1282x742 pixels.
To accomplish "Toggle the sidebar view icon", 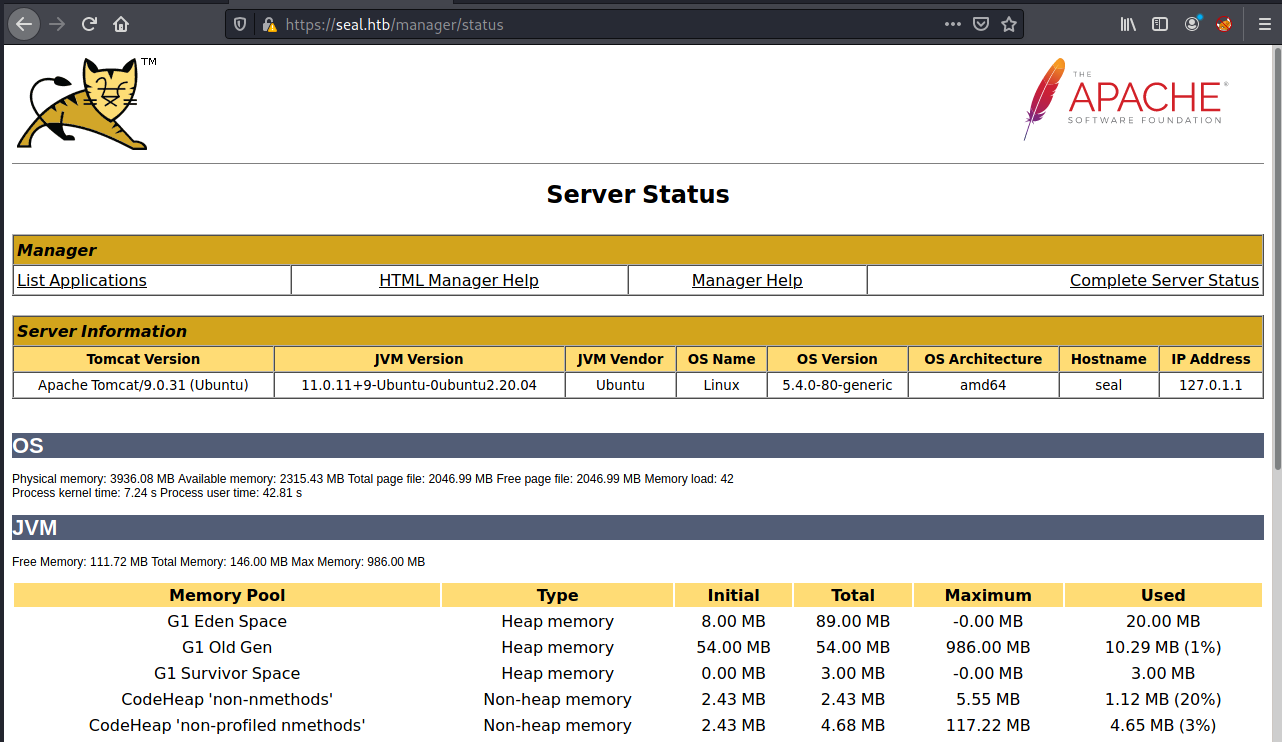I will [1160, 24].
